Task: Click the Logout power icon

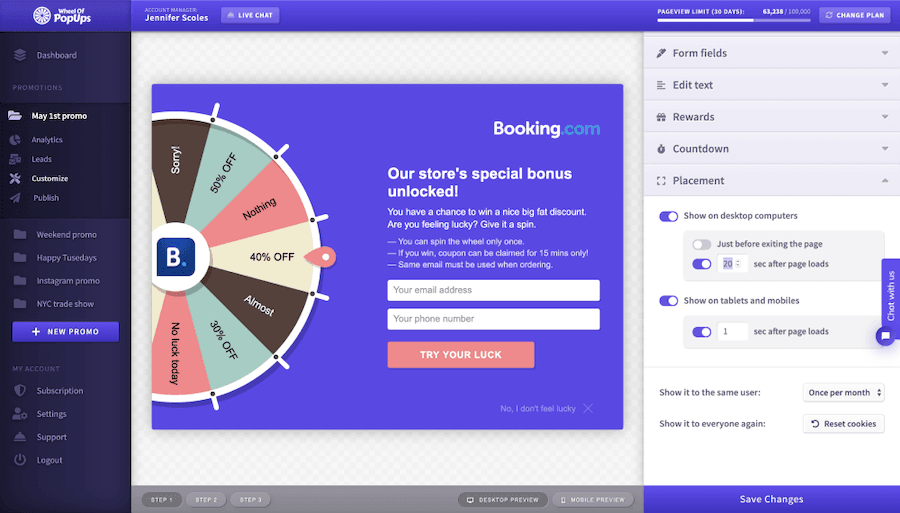Action: click(19, 460)
